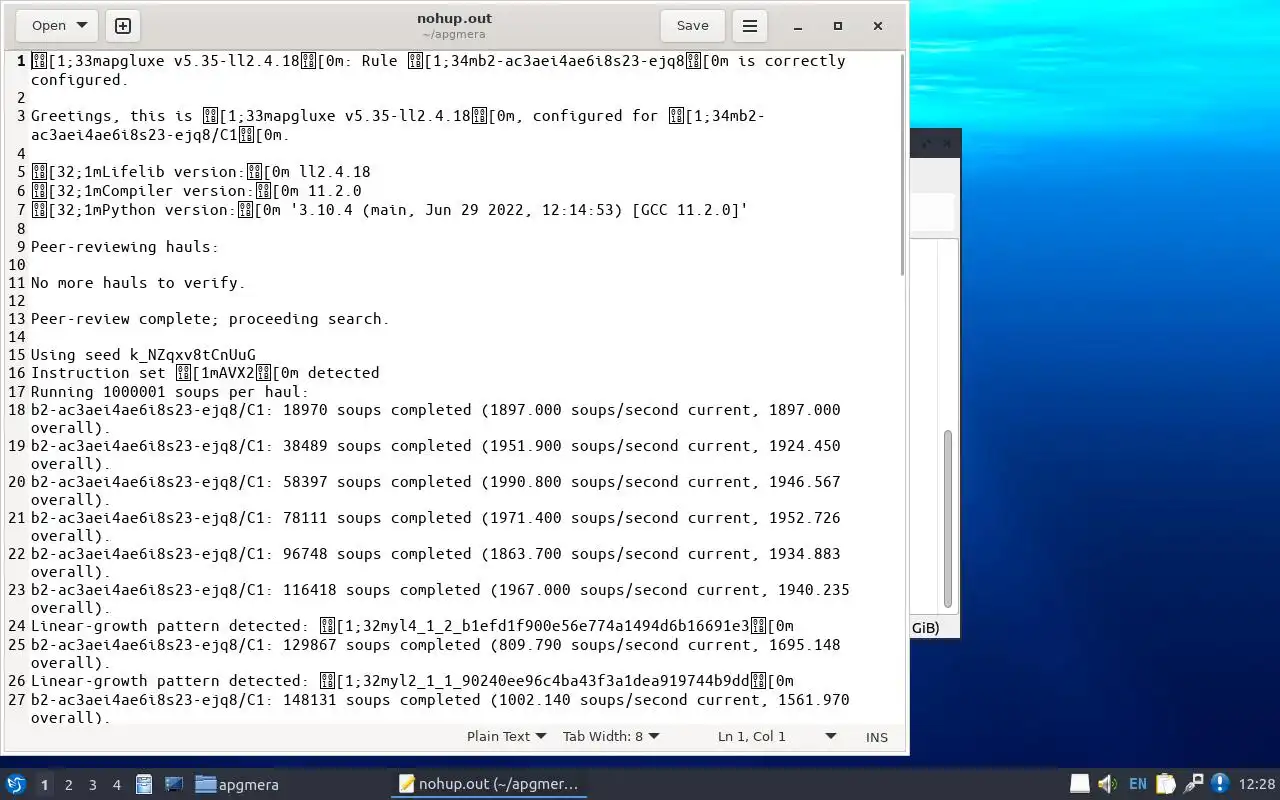The image size is (1280, 800).
Task: Click the editor vertical scrollbar
Action: pyautogui.click(x=903, y=165)
